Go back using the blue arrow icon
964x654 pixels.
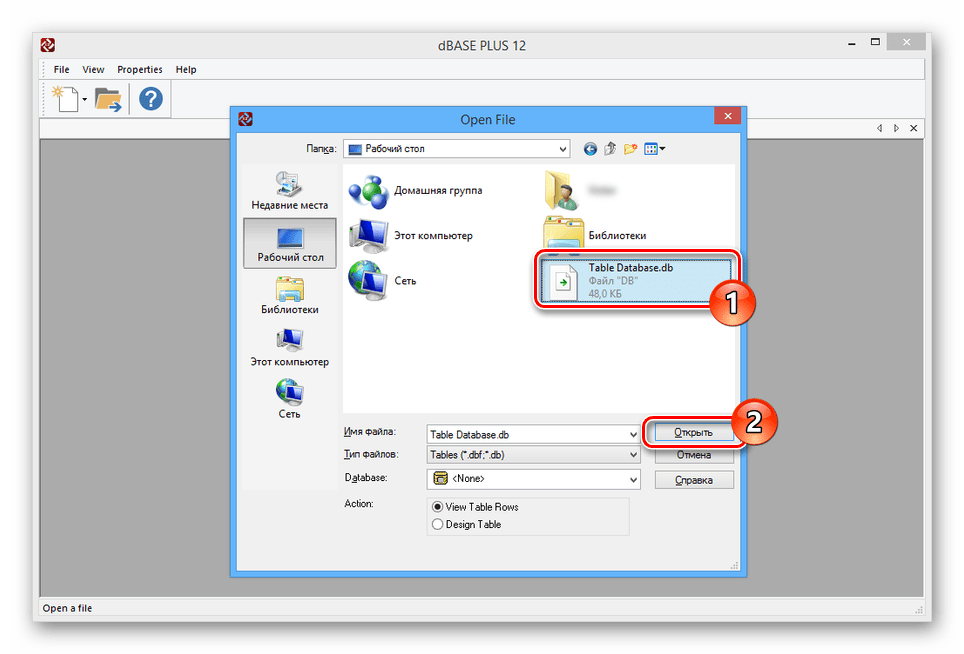tap(590, 149)
